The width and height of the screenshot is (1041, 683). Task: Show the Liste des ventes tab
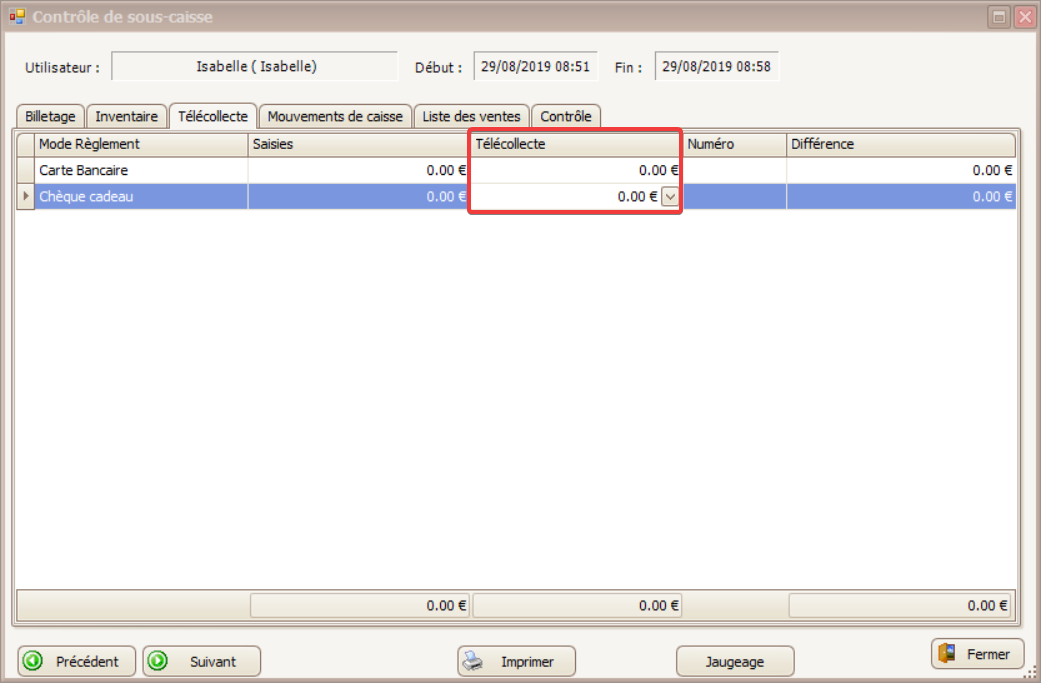point(471,116)
